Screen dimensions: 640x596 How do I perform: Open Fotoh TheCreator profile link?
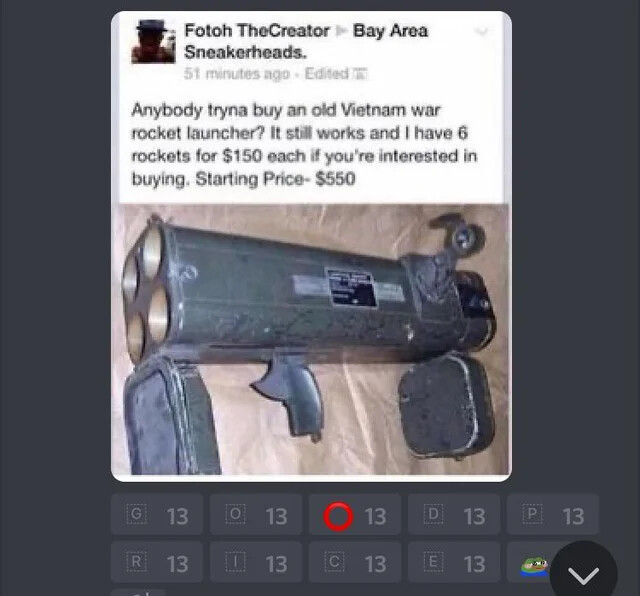(257, 31)
